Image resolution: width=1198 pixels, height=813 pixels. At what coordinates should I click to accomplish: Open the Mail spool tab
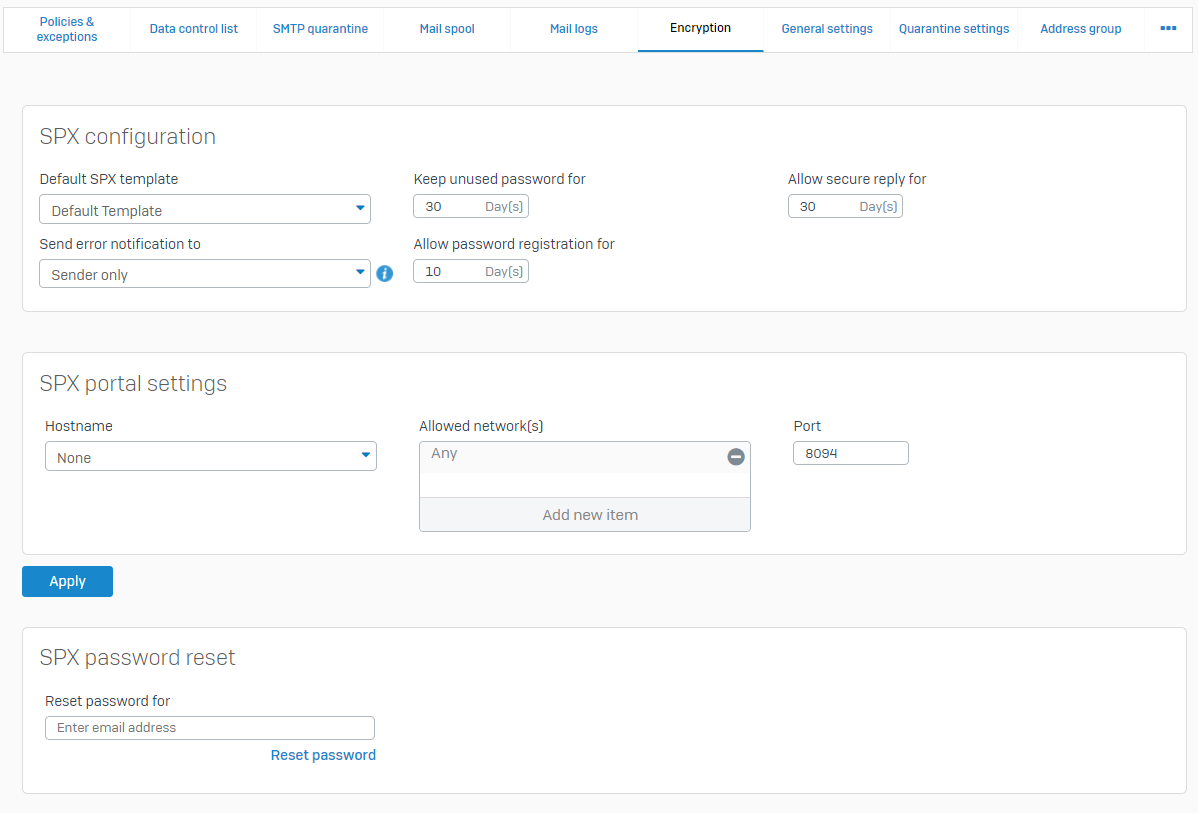[x=446, y=28]
